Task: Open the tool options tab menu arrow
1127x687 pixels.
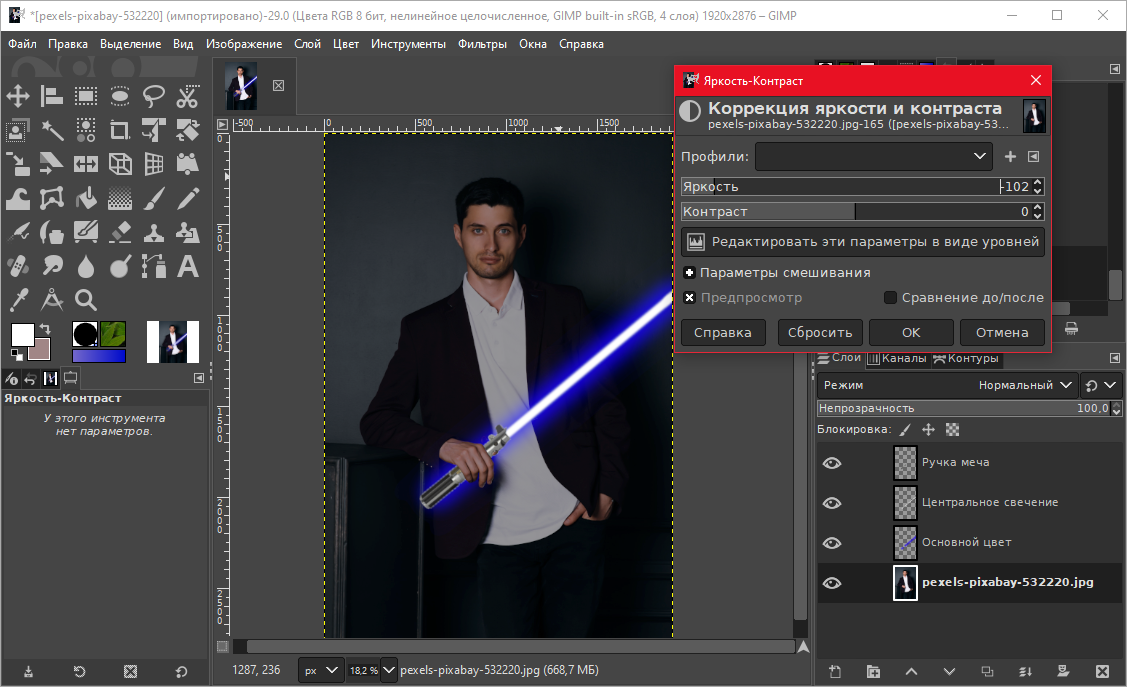Action: click(199, 378)
